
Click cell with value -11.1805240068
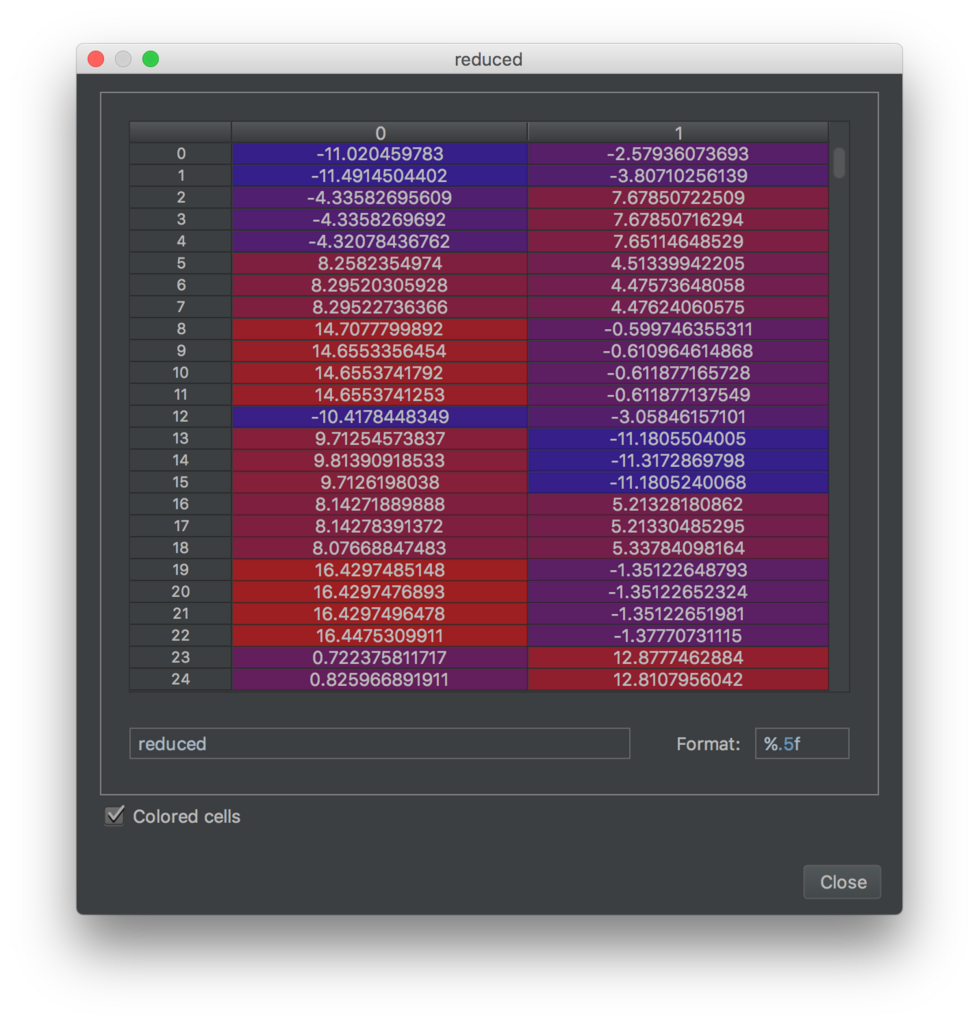tap(678, 482)
